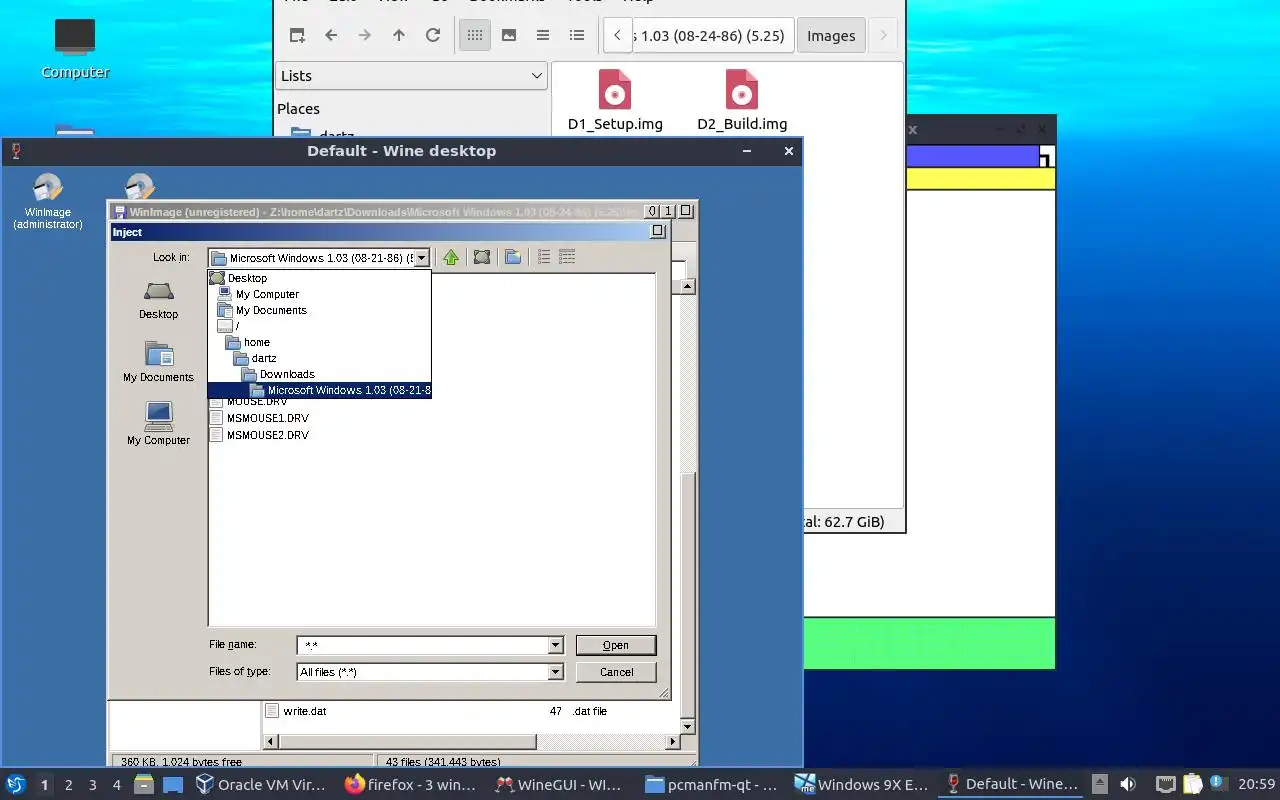Choose the home folder in dropdown list

[320, 342]
